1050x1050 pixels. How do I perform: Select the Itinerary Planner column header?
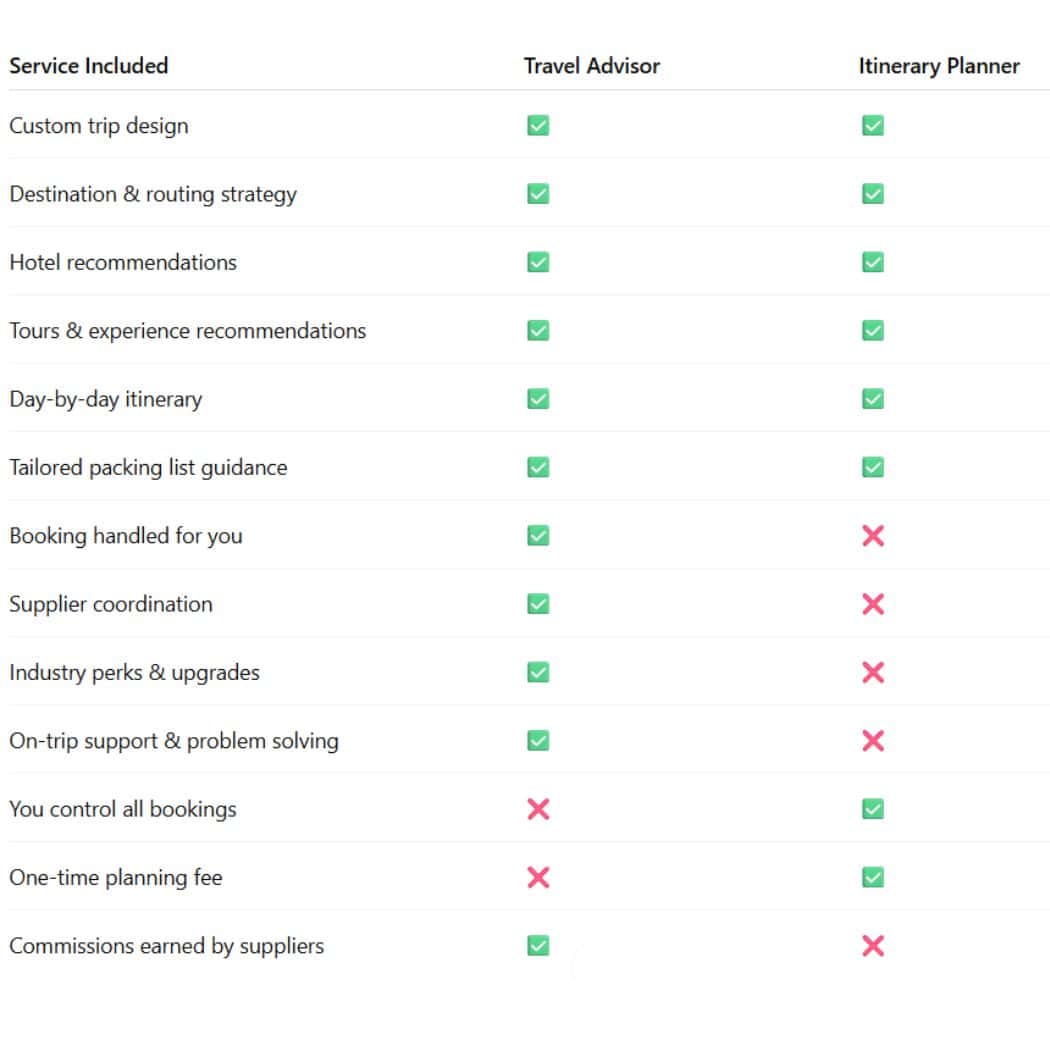(x=939, y=66)
